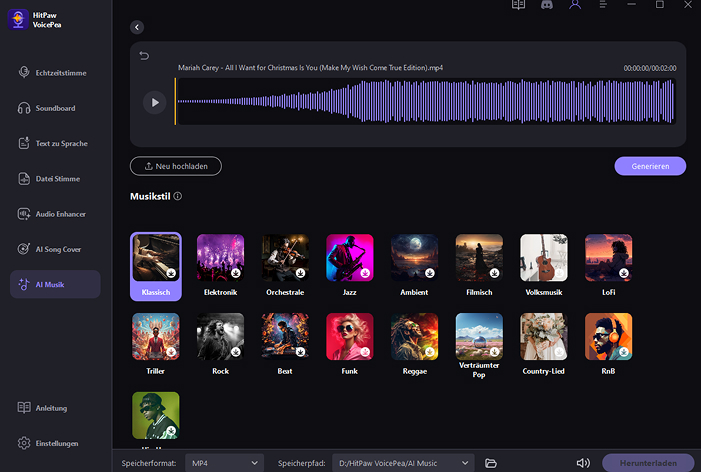Viewport: 701px width, 472px height.
Task: Select the Beat style
Action: pyautogui.click(x=285, y=344)
